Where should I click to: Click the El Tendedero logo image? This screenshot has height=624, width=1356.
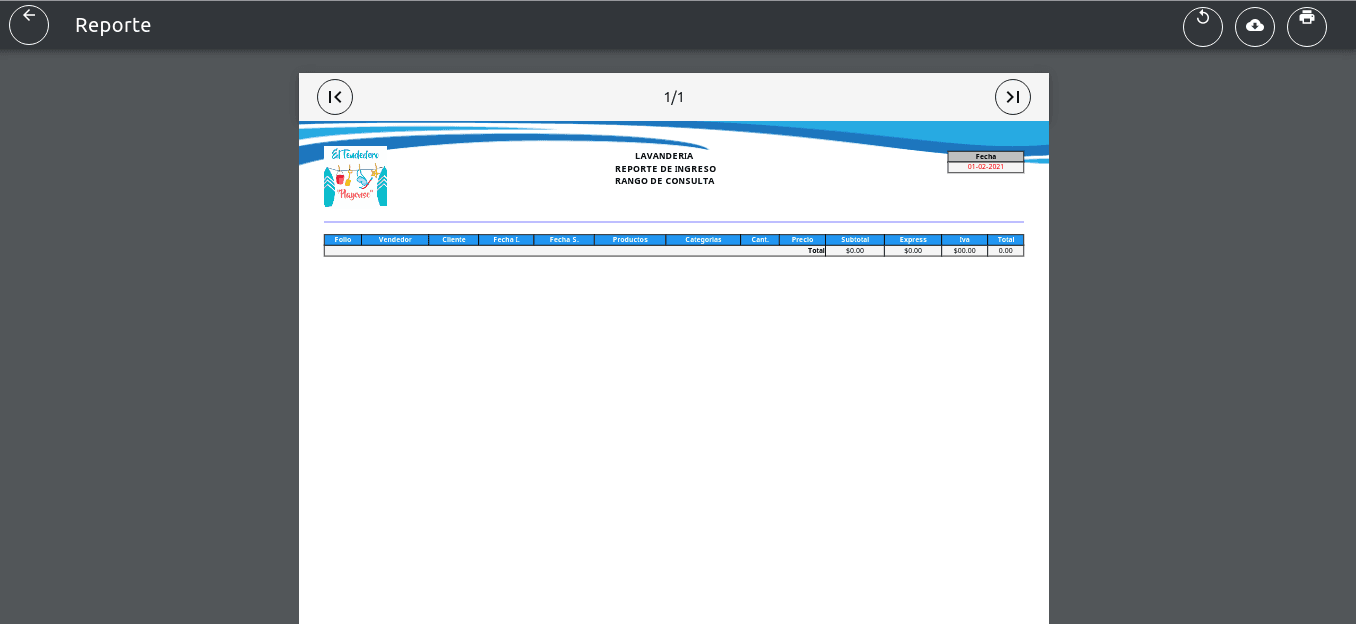[355, 176]
